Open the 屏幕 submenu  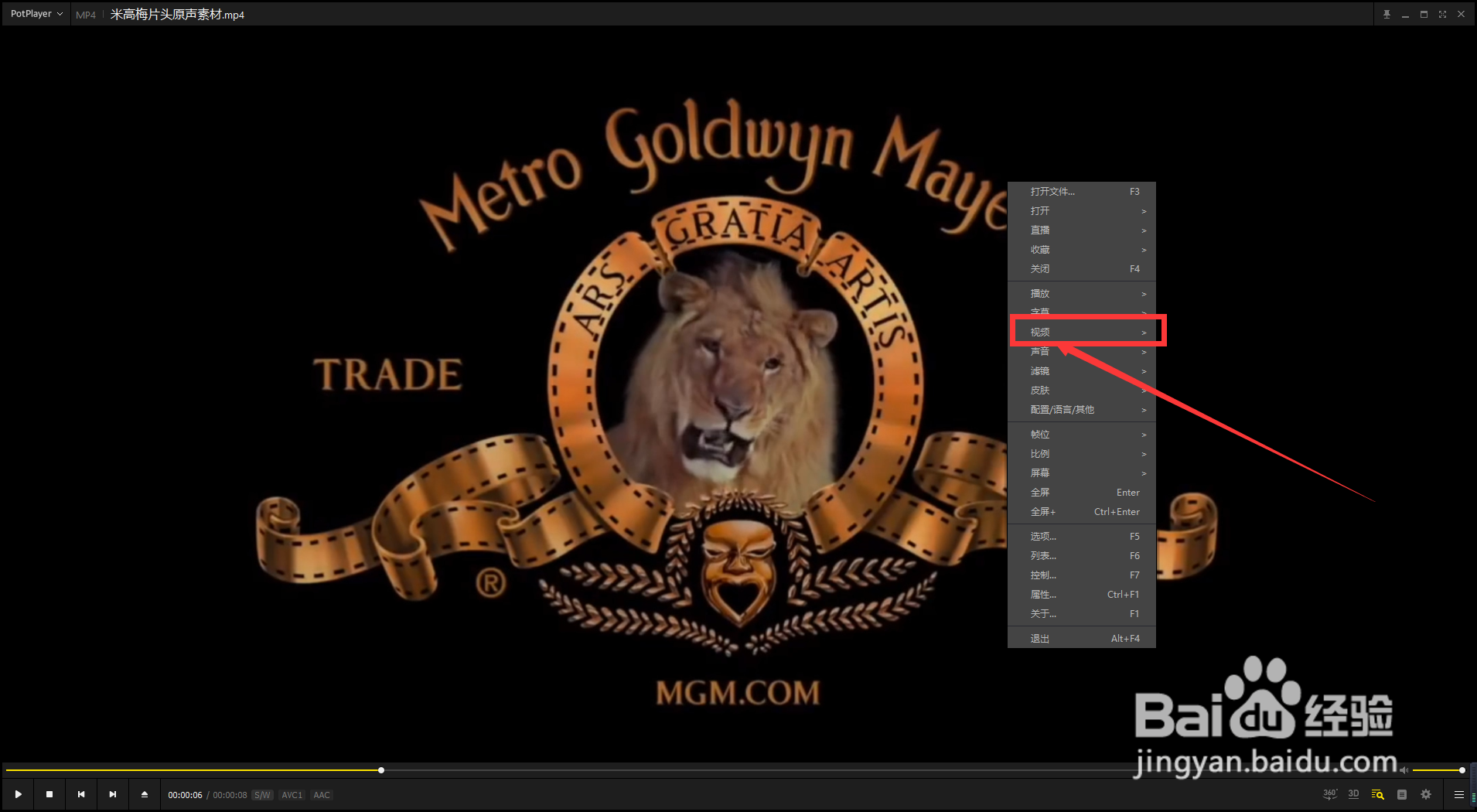click(x=1082, y=473)
